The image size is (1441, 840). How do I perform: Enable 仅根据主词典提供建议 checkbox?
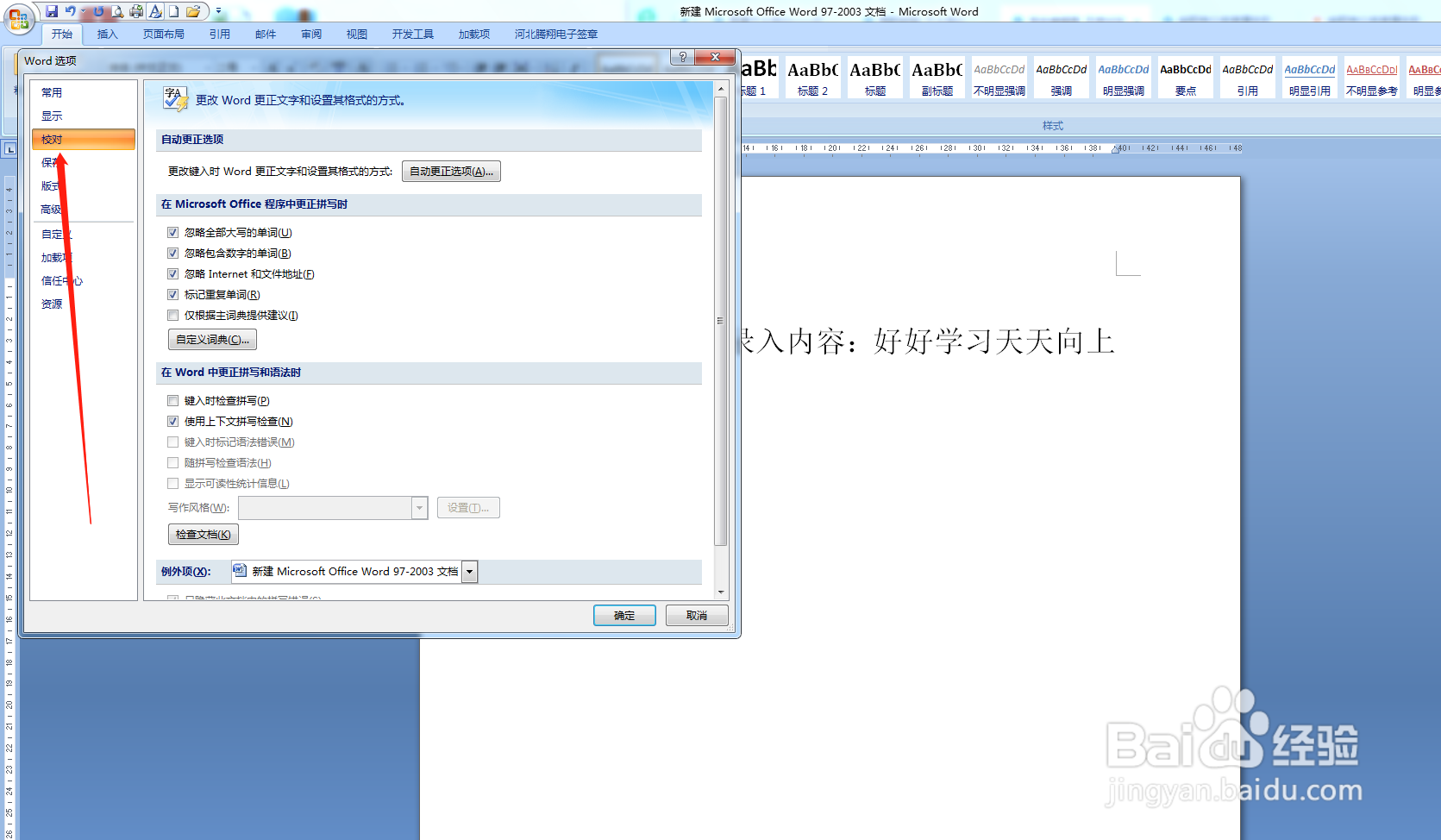click(x=172, y=316)
